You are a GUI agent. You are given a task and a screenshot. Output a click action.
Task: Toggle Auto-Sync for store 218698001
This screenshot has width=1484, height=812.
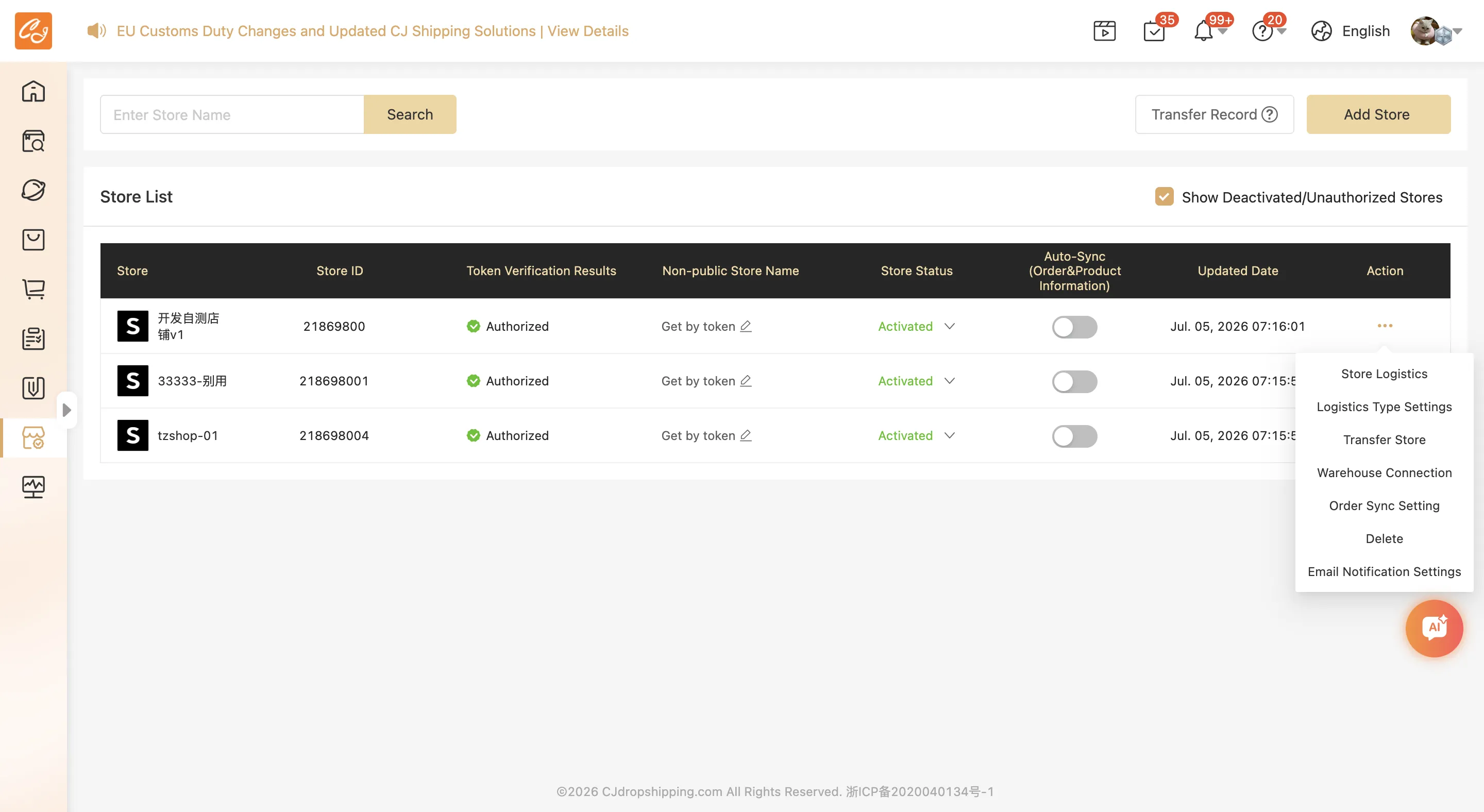tap(1074, 381)
